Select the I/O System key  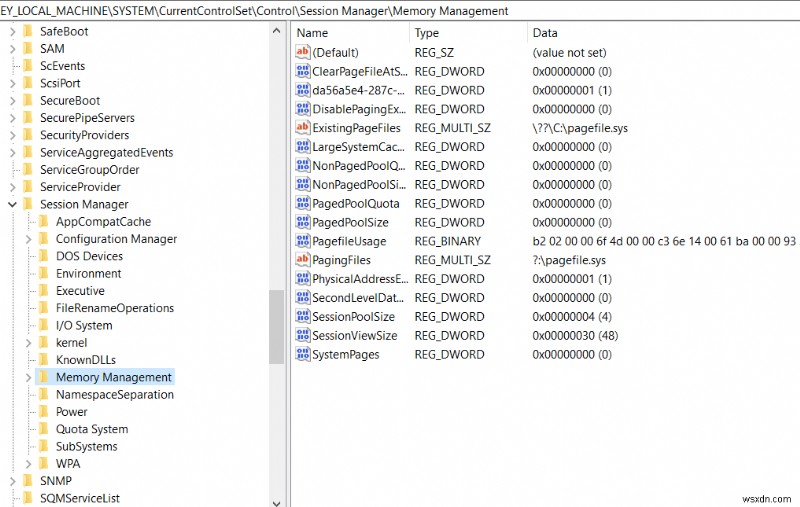coord(84,325)
